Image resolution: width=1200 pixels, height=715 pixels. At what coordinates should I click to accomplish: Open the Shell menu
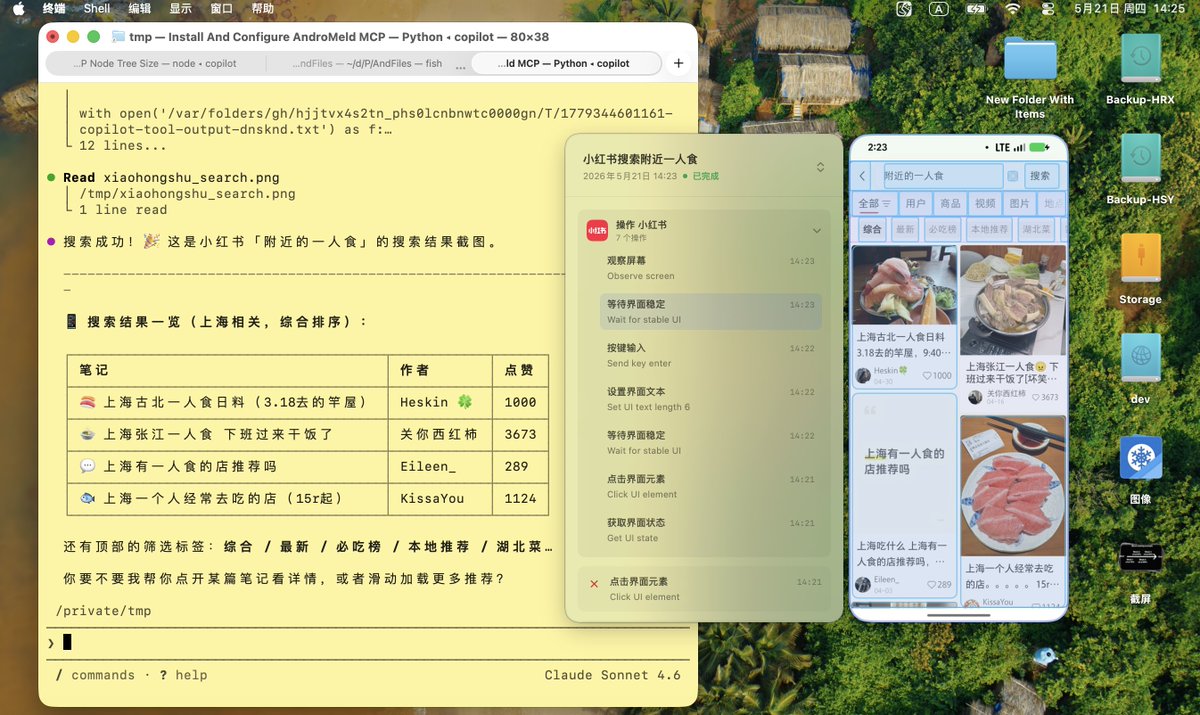97,8
